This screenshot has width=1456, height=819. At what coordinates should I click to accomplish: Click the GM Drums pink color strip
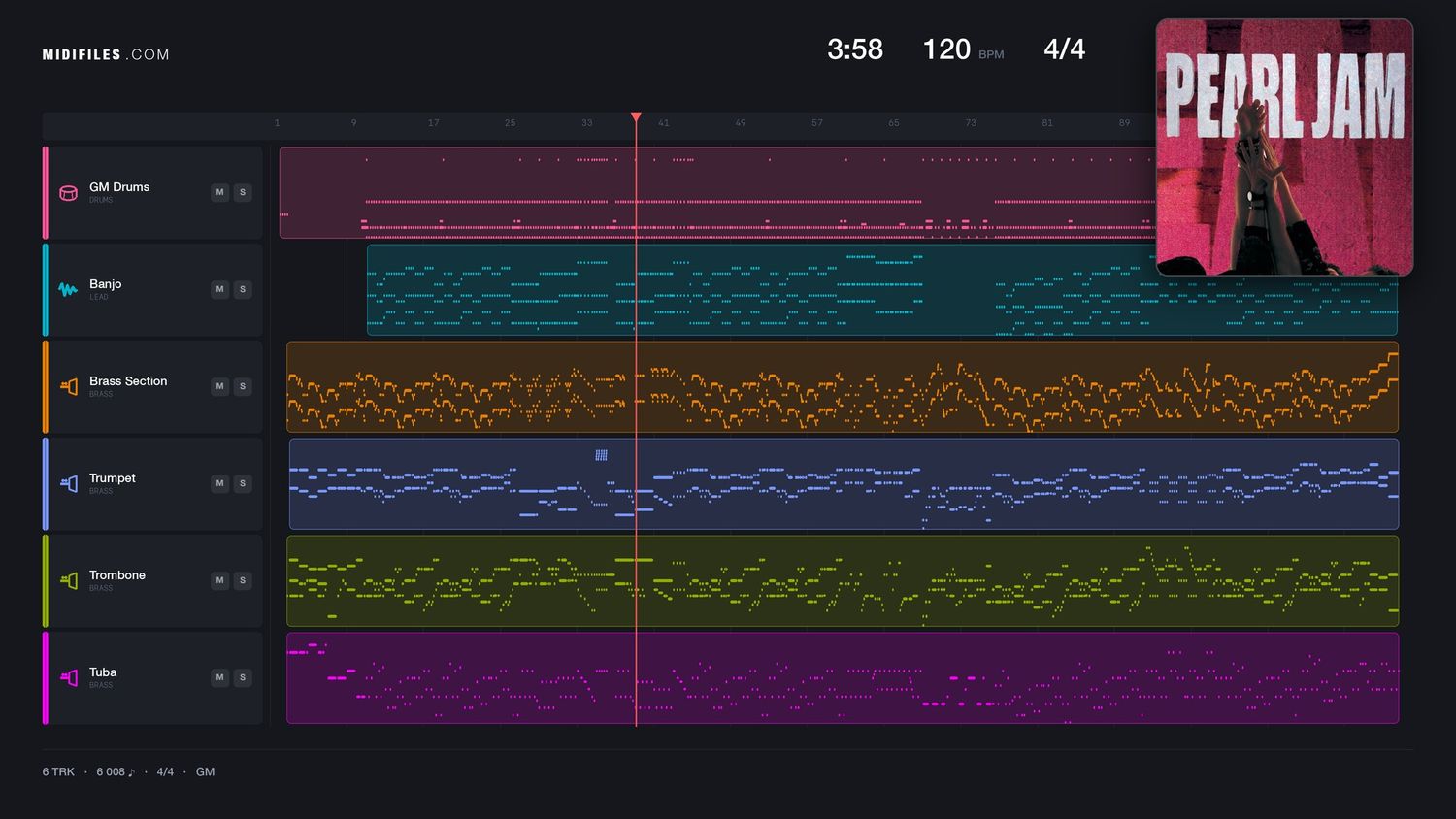point(45,193)
